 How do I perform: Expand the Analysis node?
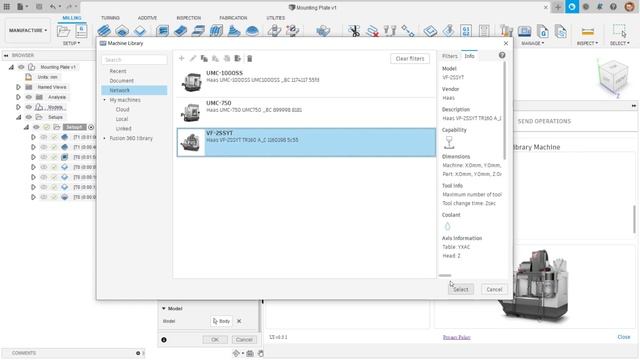pyautogui.click(x=18, y=97)
